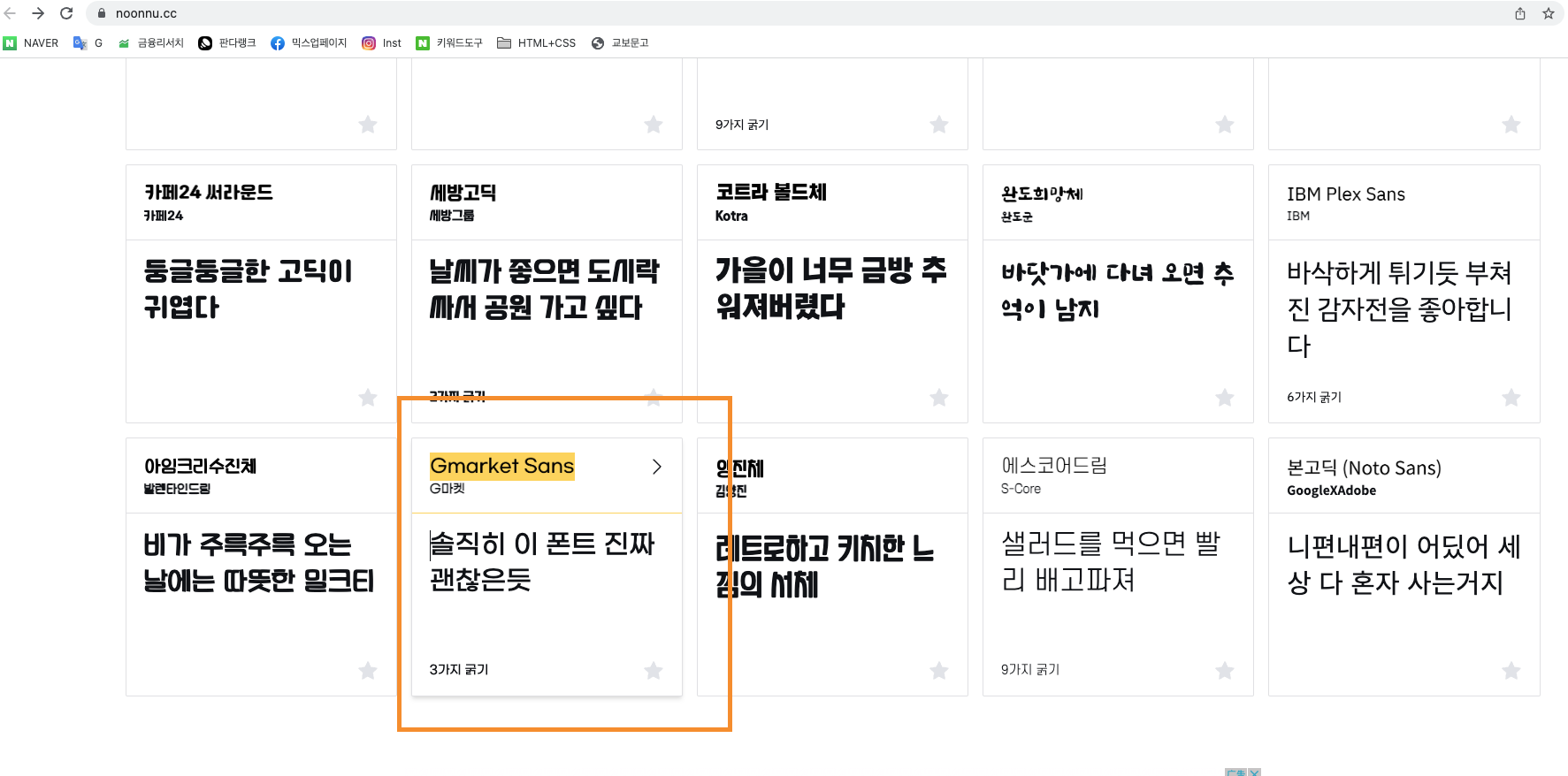Favorite the Gmarket Sans font card
Viewport: 1568px width, 776px height.
tap(654, 671)
